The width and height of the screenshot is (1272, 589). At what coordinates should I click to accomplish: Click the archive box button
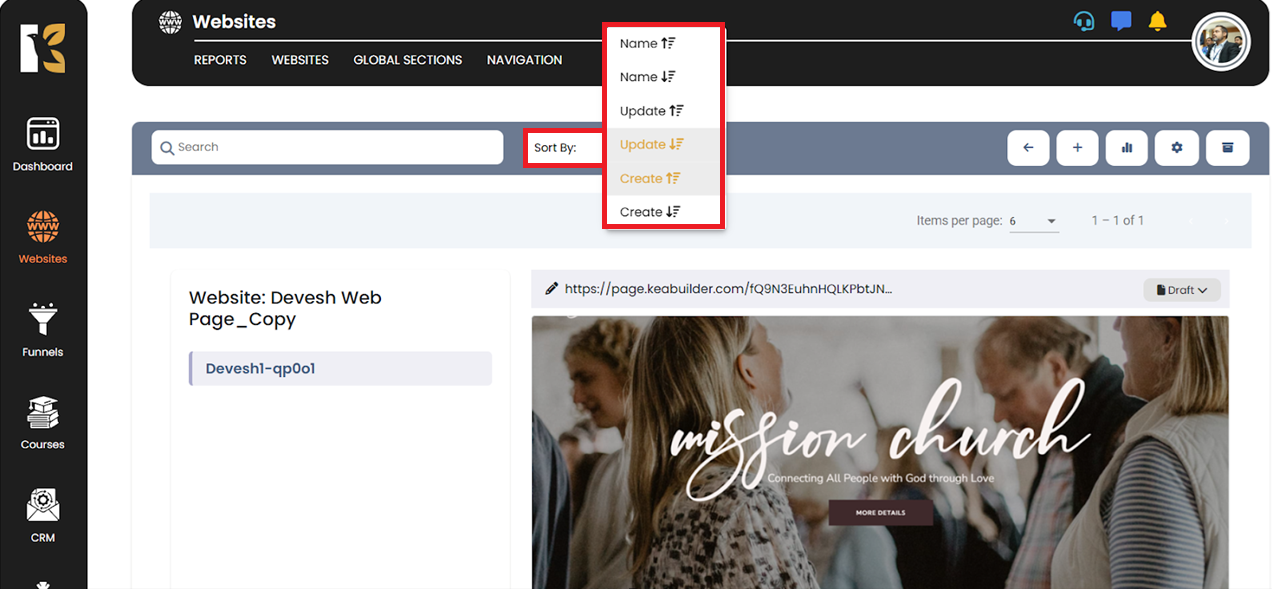1227,148
